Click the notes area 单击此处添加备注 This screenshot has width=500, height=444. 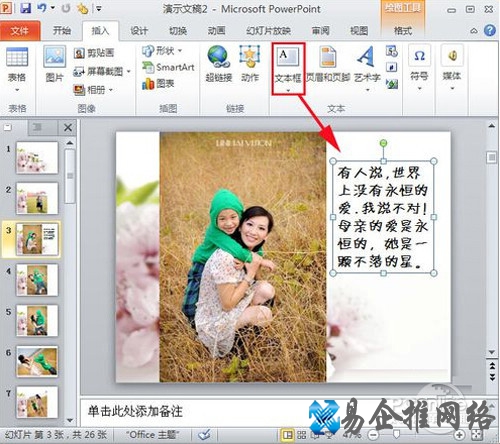tap(135, 411)
